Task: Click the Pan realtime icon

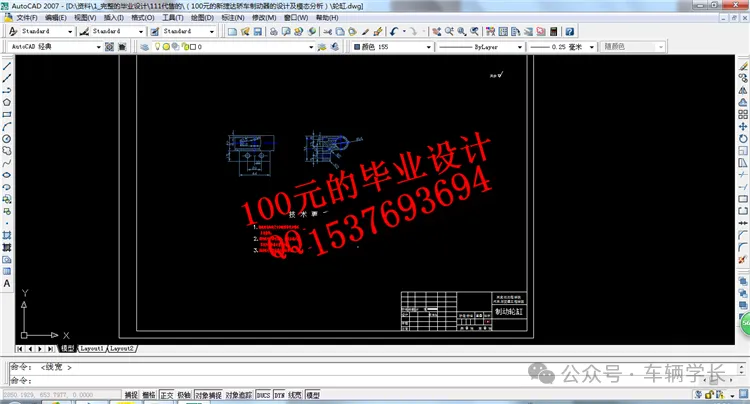Action: pos(437,32)
